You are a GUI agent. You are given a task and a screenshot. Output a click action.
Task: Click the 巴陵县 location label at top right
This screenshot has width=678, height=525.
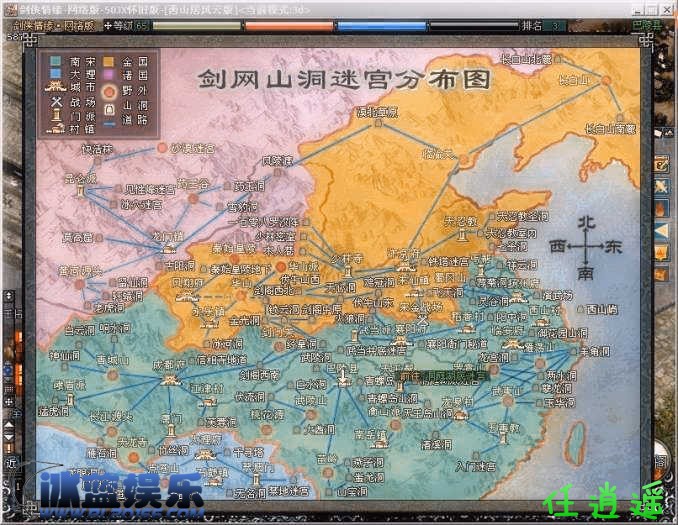click(647, 25)
